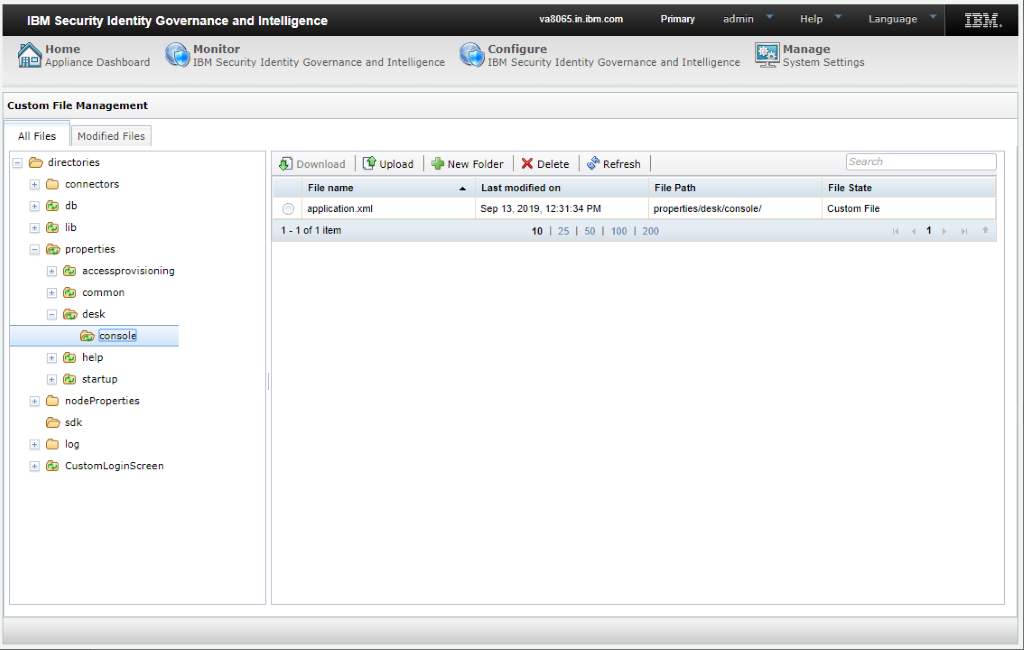This screenshot has width=1024, height=650.
Task: Click the Upload arrow icon
Action: coord(369,163)
